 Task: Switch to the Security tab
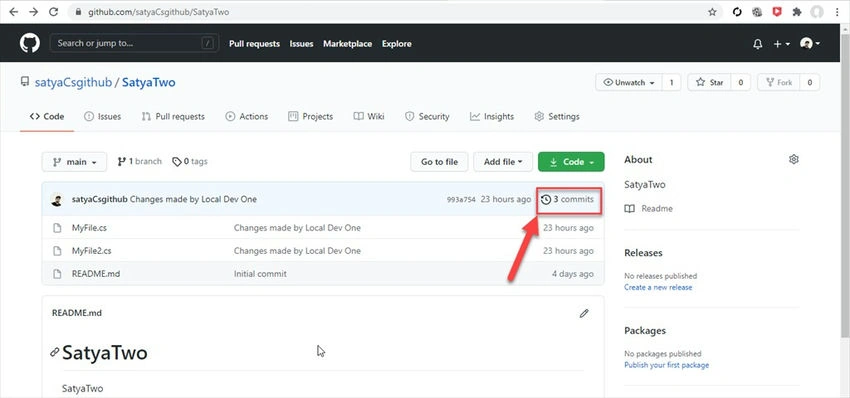427,117
